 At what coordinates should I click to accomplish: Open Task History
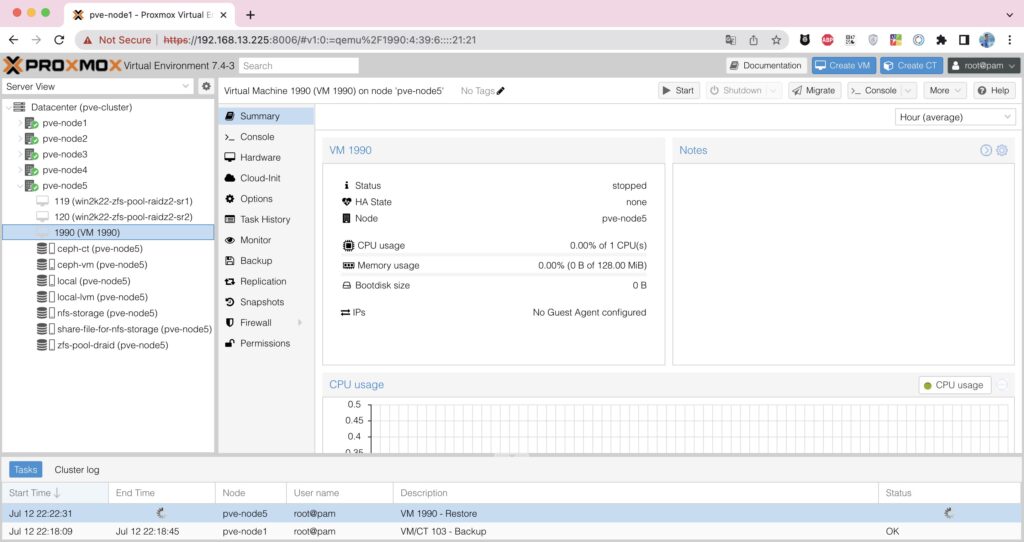point(266,219)
